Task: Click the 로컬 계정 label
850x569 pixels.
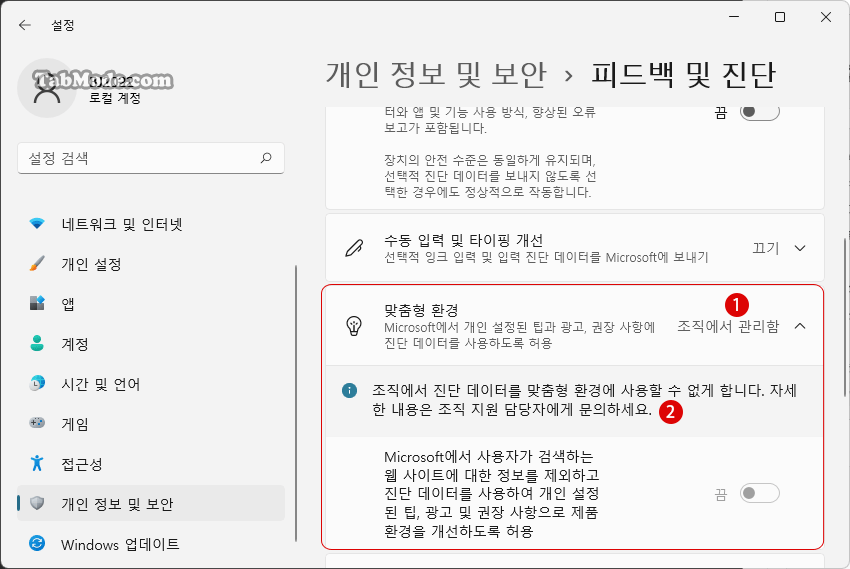Action: coord(115,98)
